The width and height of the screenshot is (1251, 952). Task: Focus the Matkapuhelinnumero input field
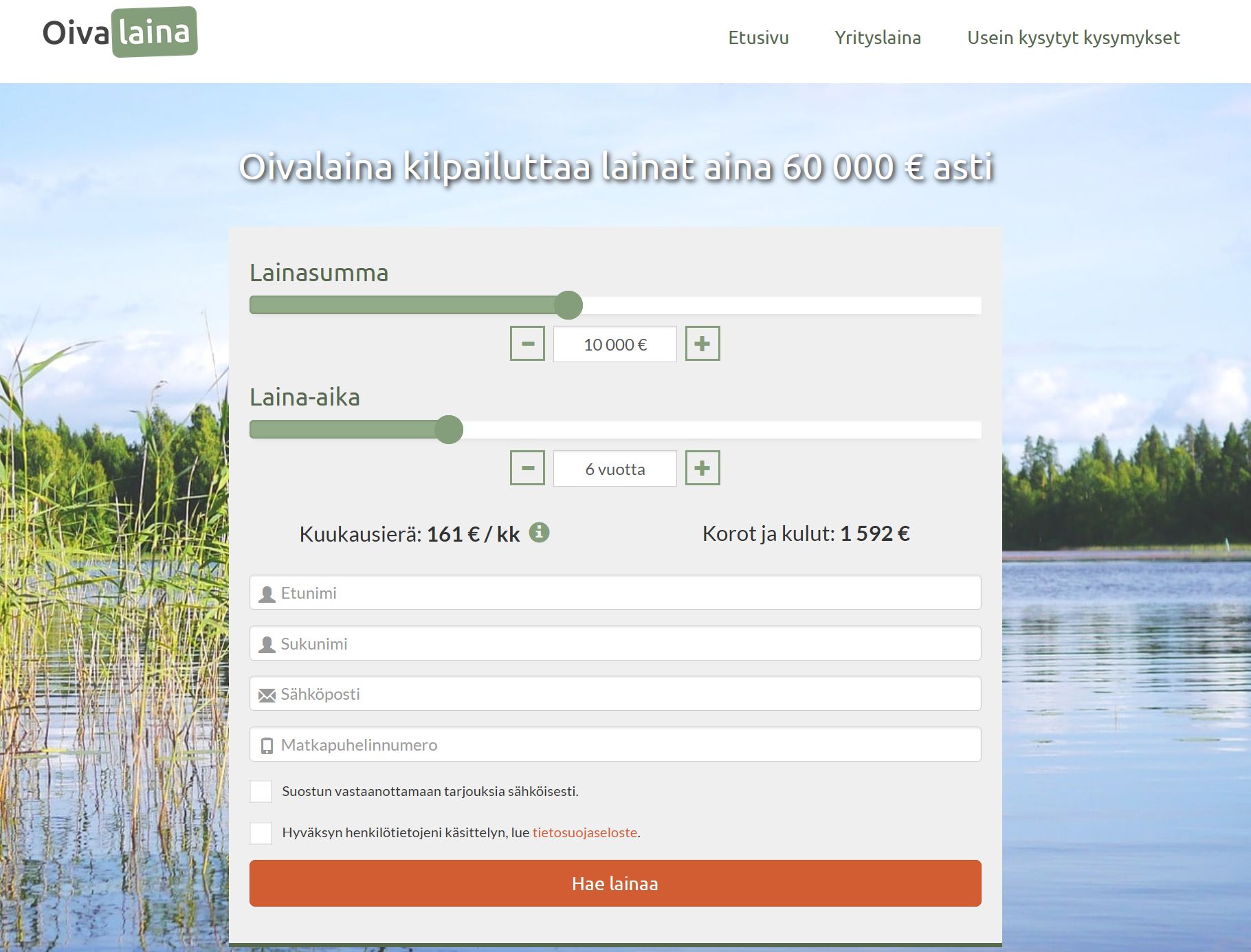click(615, 744)
